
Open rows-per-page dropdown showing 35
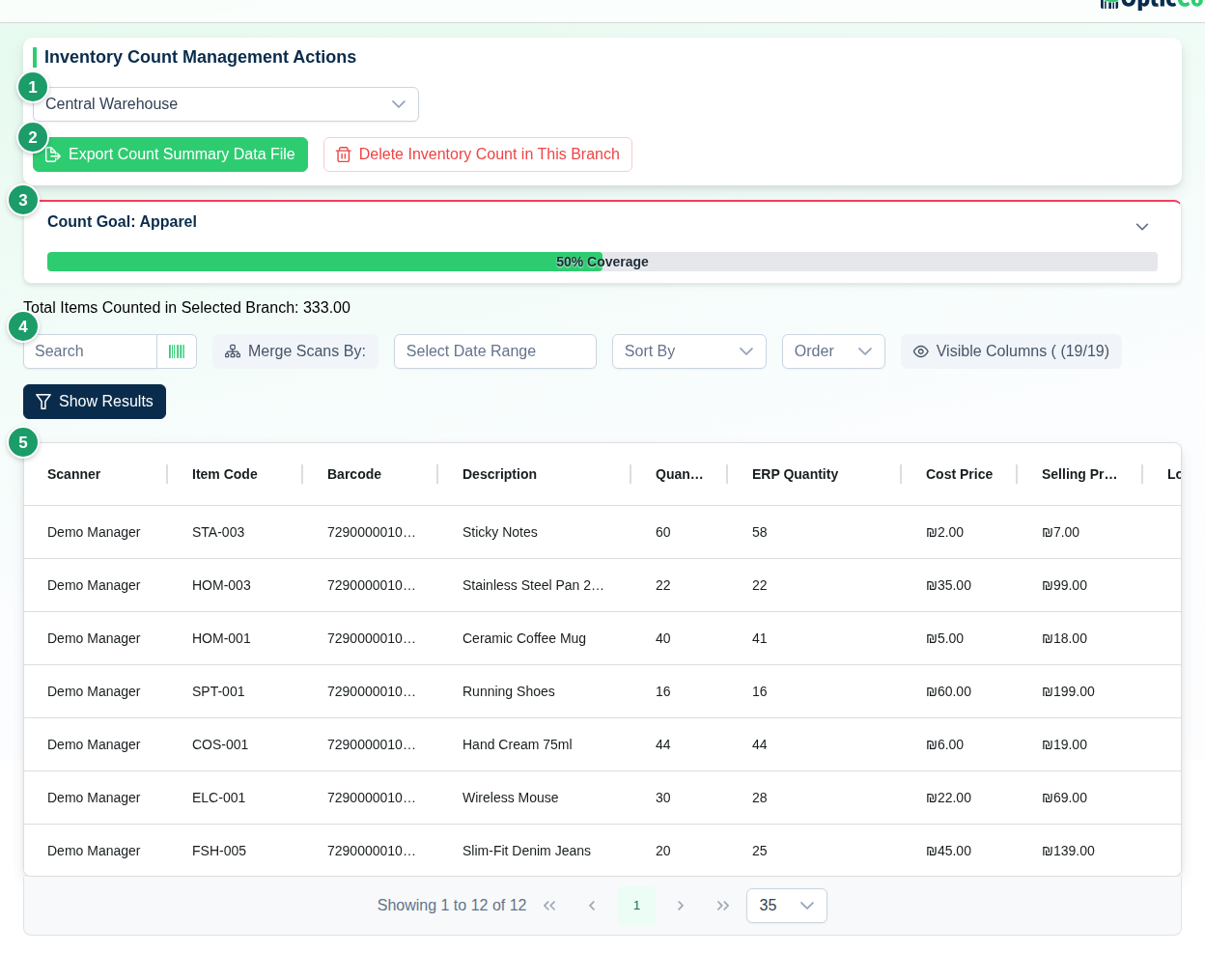787,906
